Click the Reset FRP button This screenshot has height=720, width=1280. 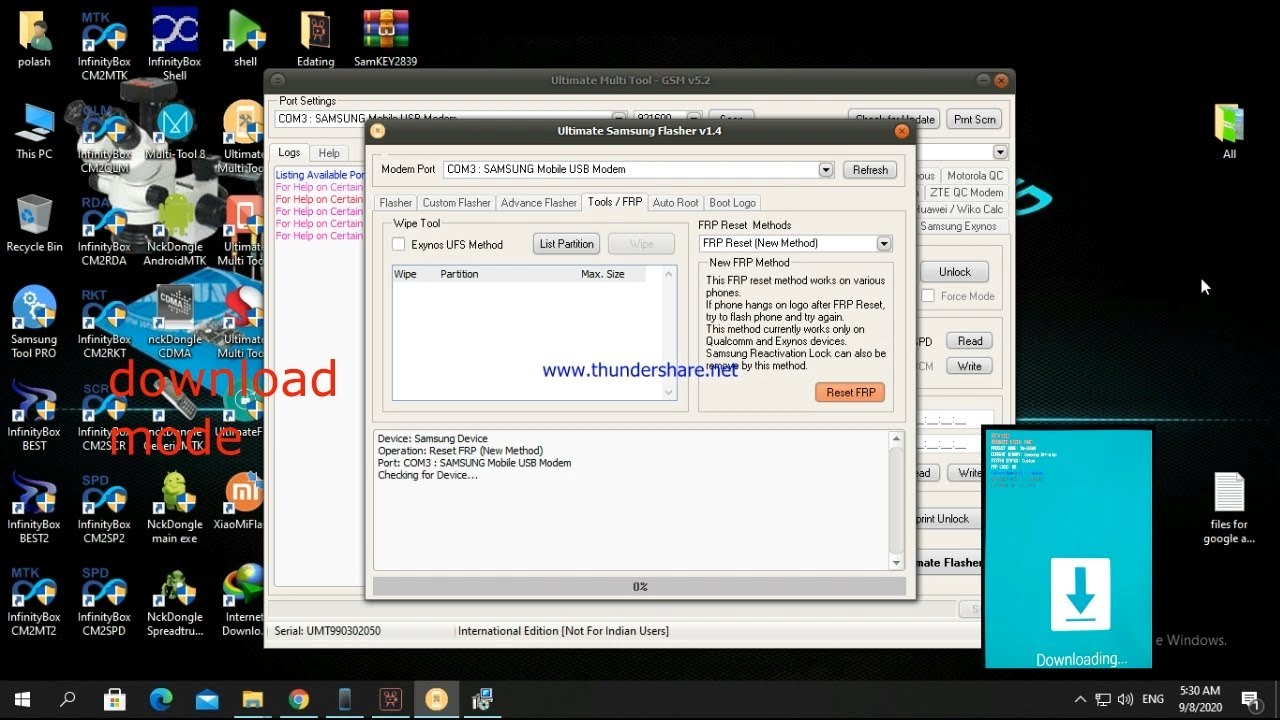pyautogui.click(x=851, y=392)
